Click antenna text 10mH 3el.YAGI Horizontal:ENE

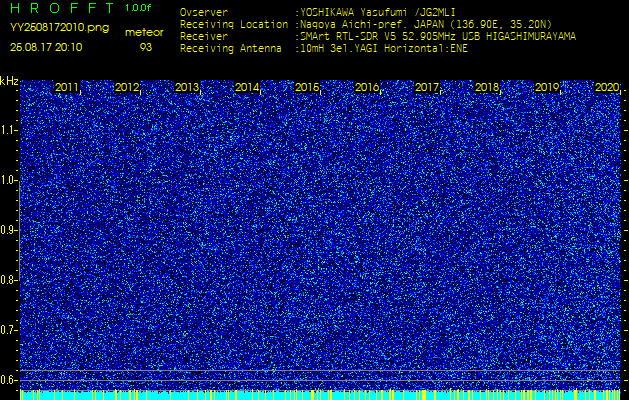pos(383,49)
